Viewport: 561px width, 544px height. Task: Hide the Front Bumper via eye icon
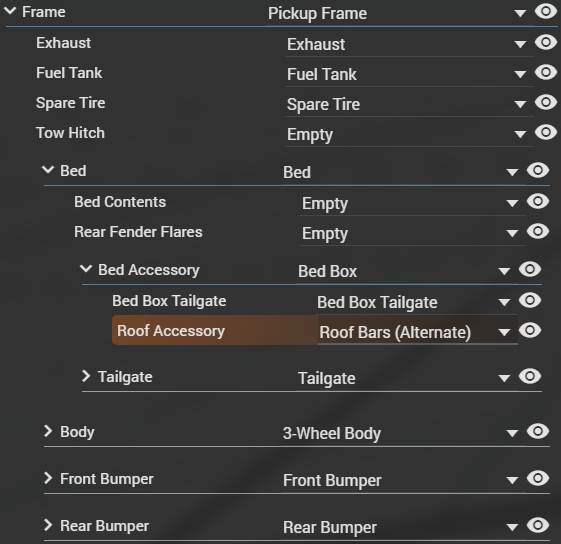pos(538,479)
